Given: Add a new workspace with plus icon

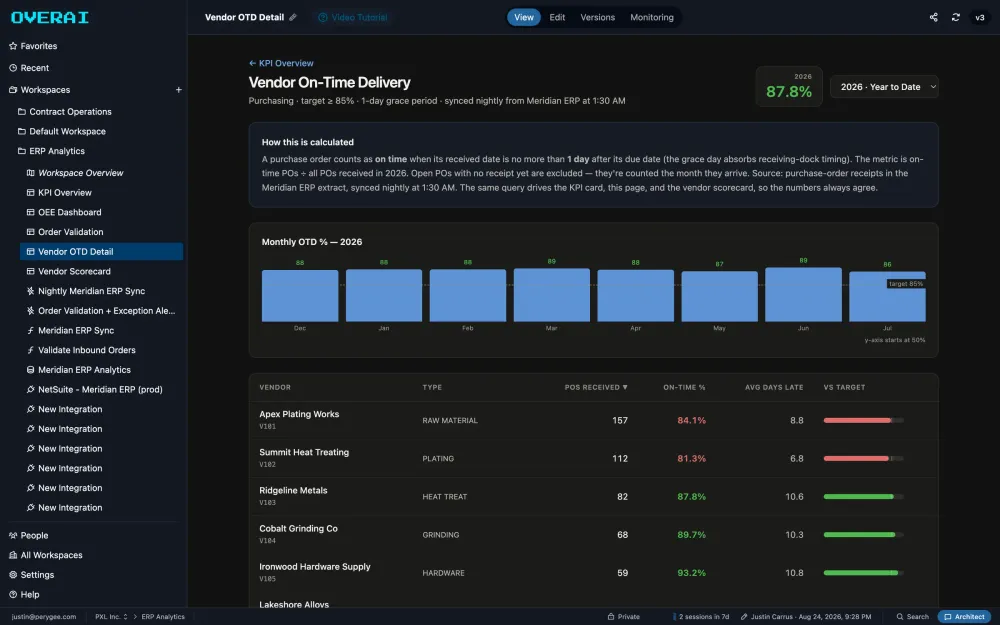Looking at the screenshot, I should pos(179,90).
